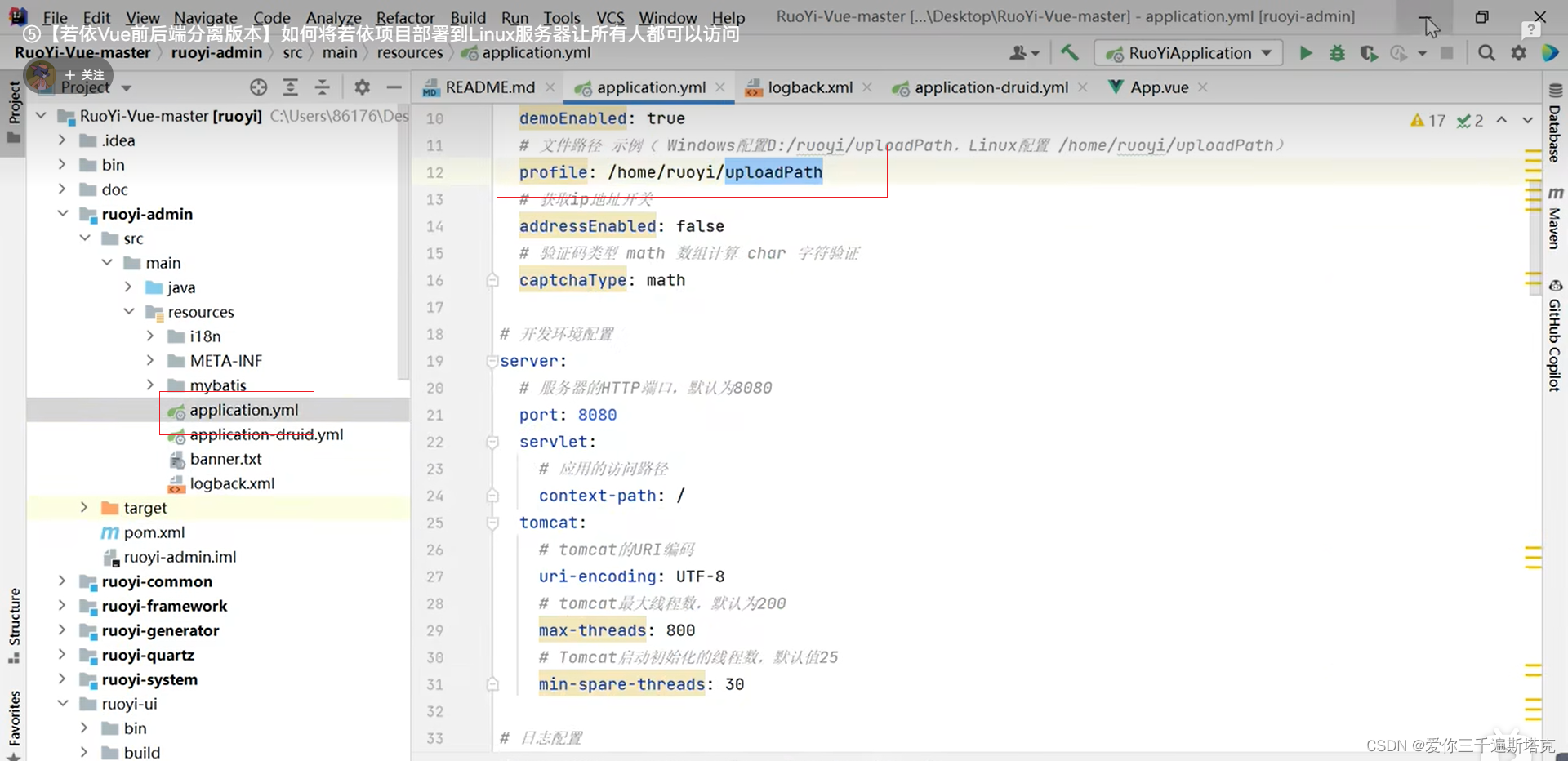Click the 关注 follow button overlay

pyautogui.click(x=84, y=75)
